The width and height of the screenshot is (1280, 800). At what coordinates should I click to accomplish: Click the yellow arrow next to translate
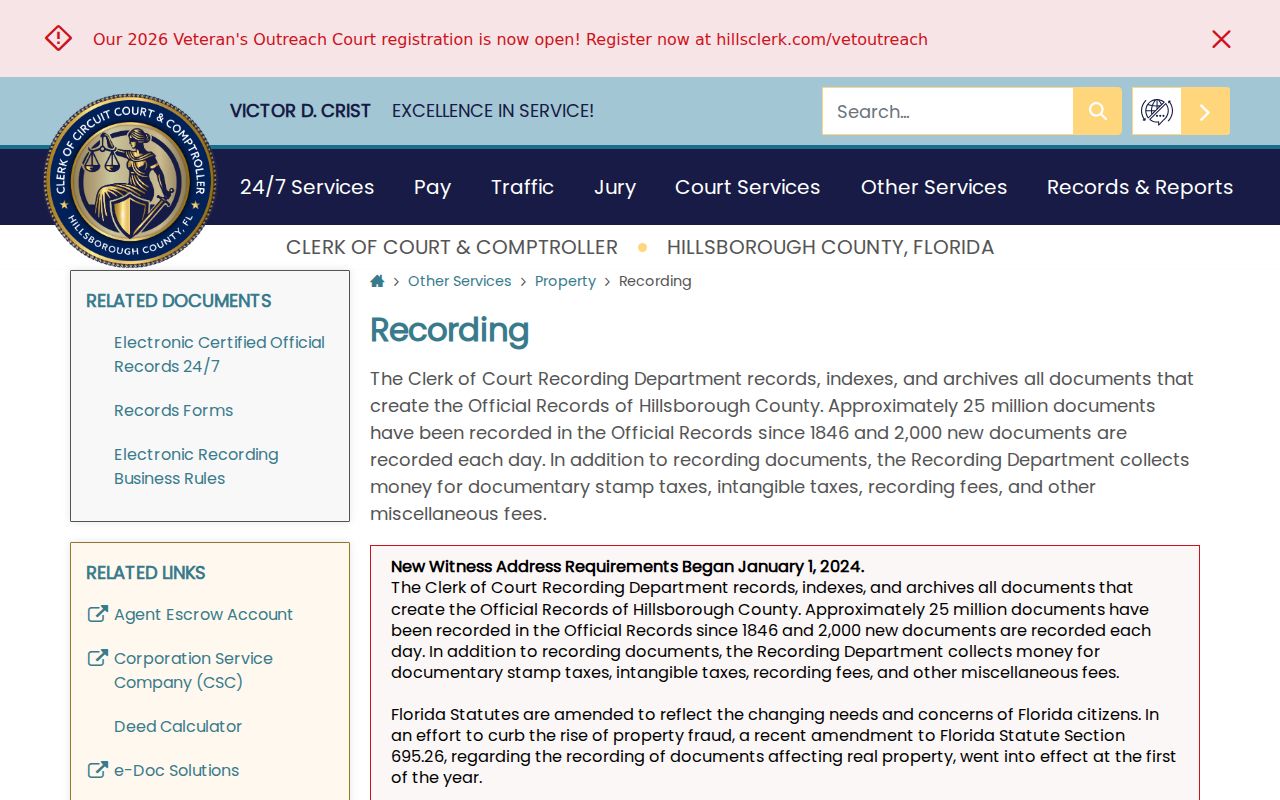point(1205,111)
